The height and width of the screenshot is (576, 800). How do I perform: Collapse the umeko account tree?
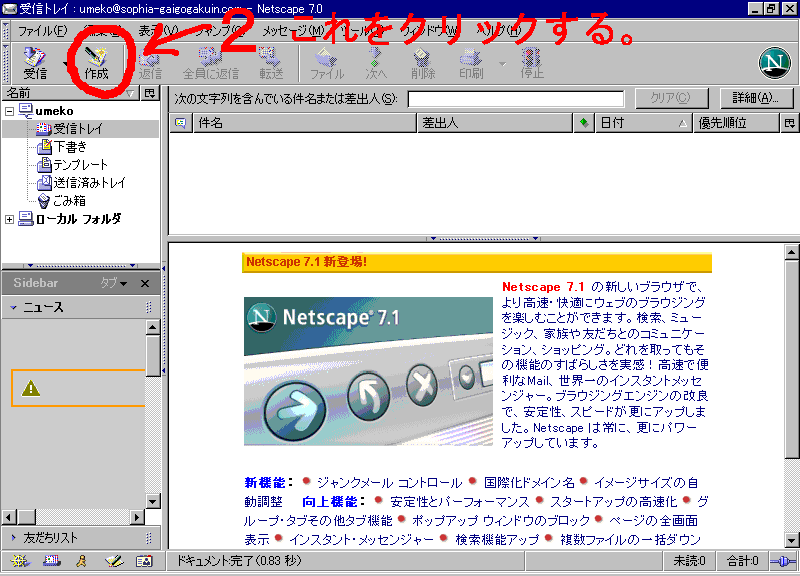click(10, 111)
